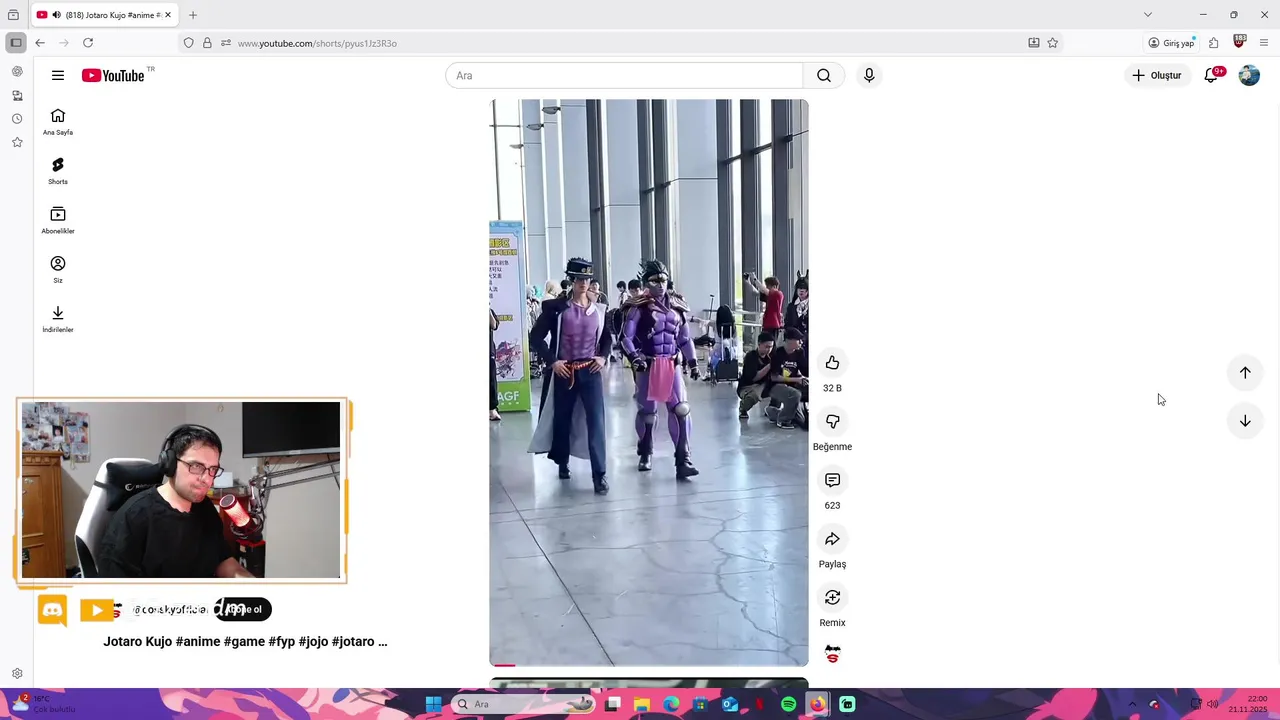Click Giriş yap sign-in in browser toolbar
1280x720 pixels.
(1171, 43)
